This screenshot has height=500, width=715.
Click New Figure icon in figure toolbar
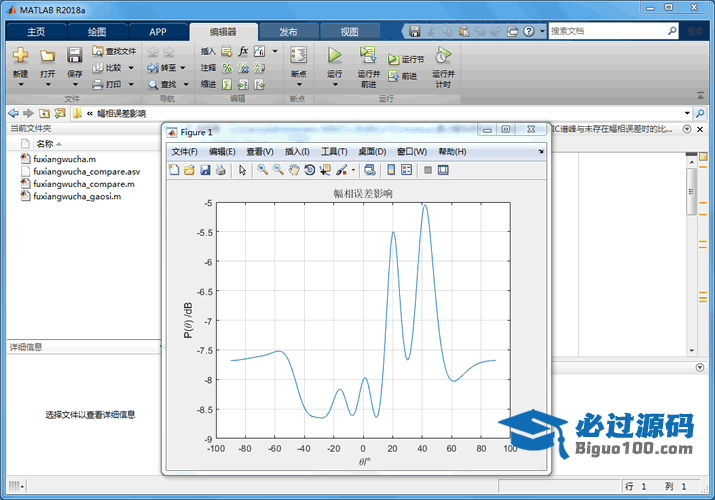pos(174,170)
